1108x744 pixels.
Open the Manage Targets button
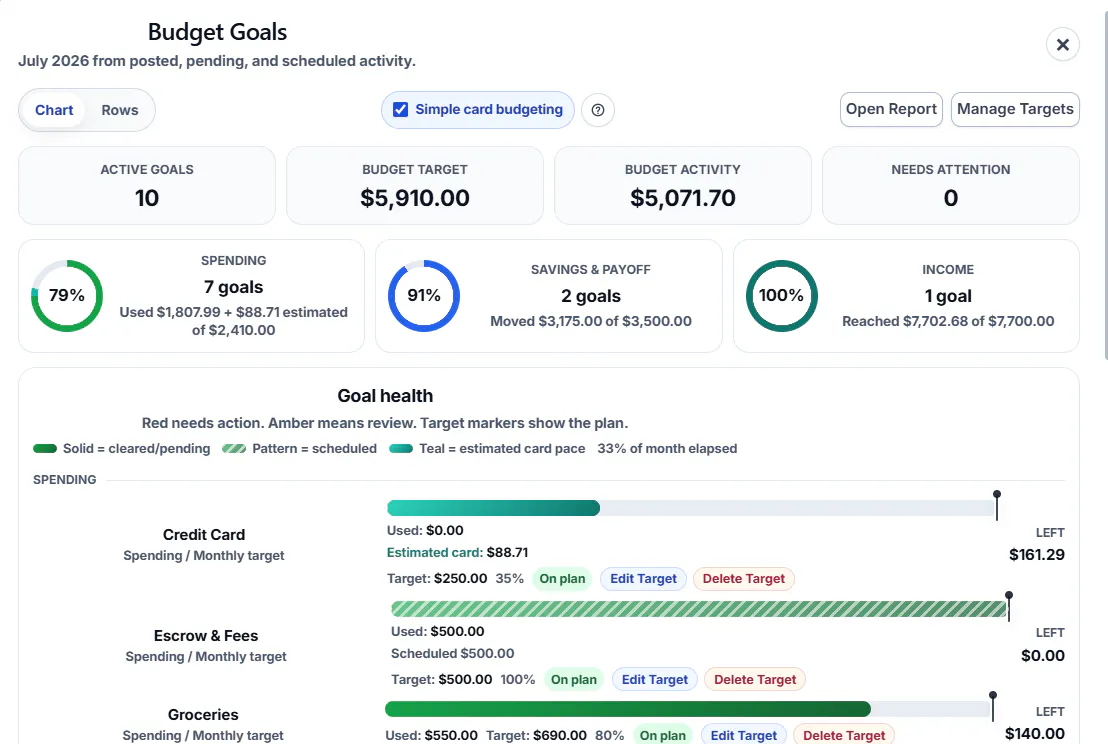click(x=1015, y=110)
